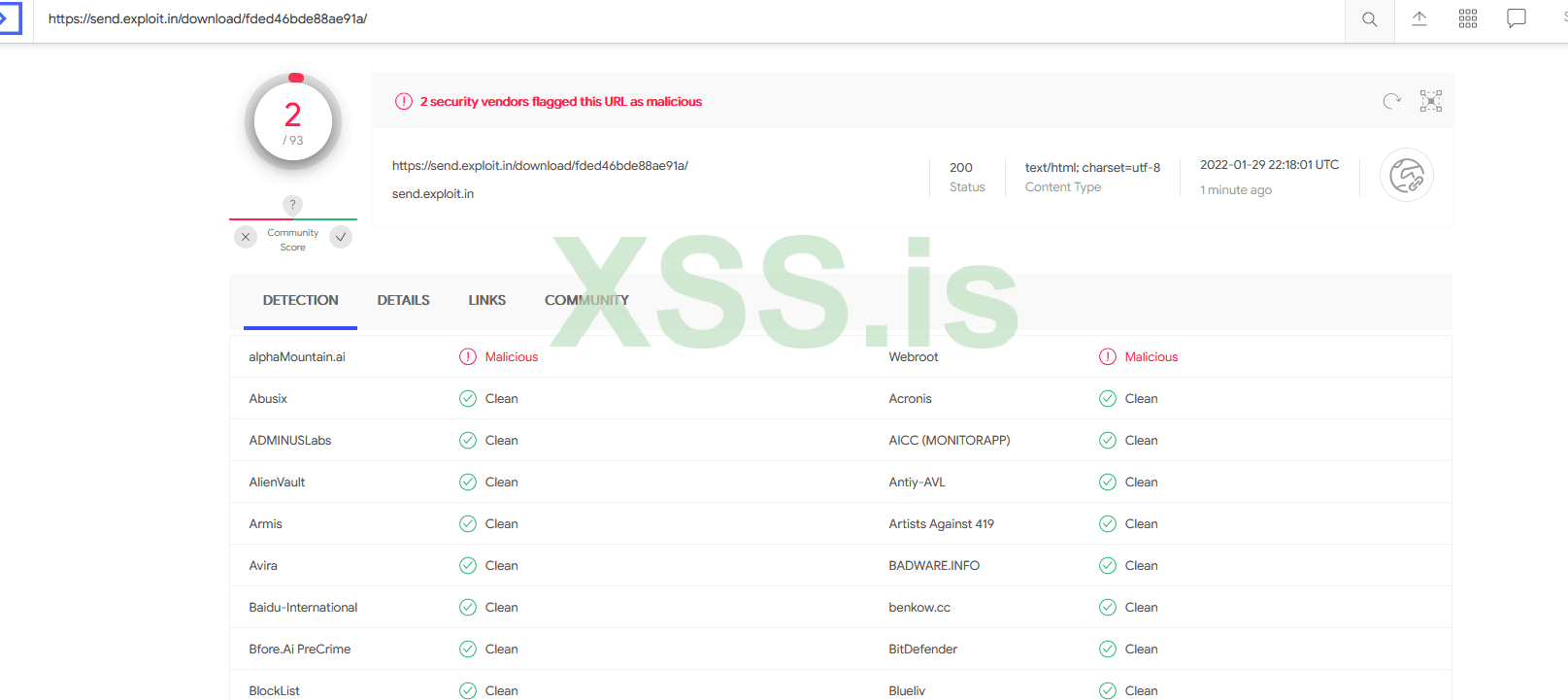Vote positive with community checkmark button
Viewport: 1568px width, 700px height.
(x=341, y=237)
